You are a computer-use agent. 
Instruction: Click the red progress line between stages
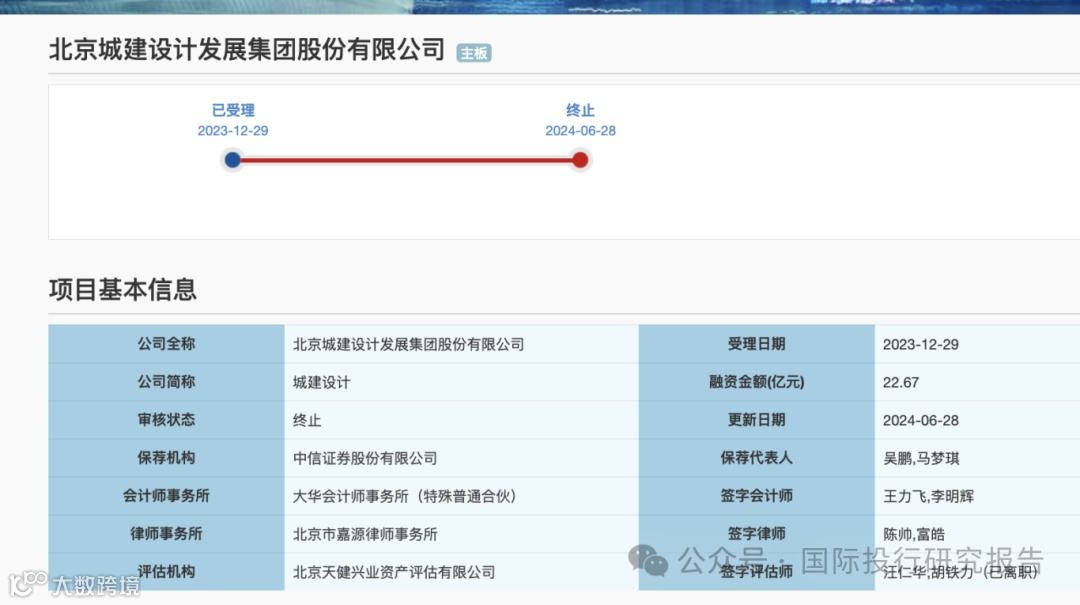(406, 160)
